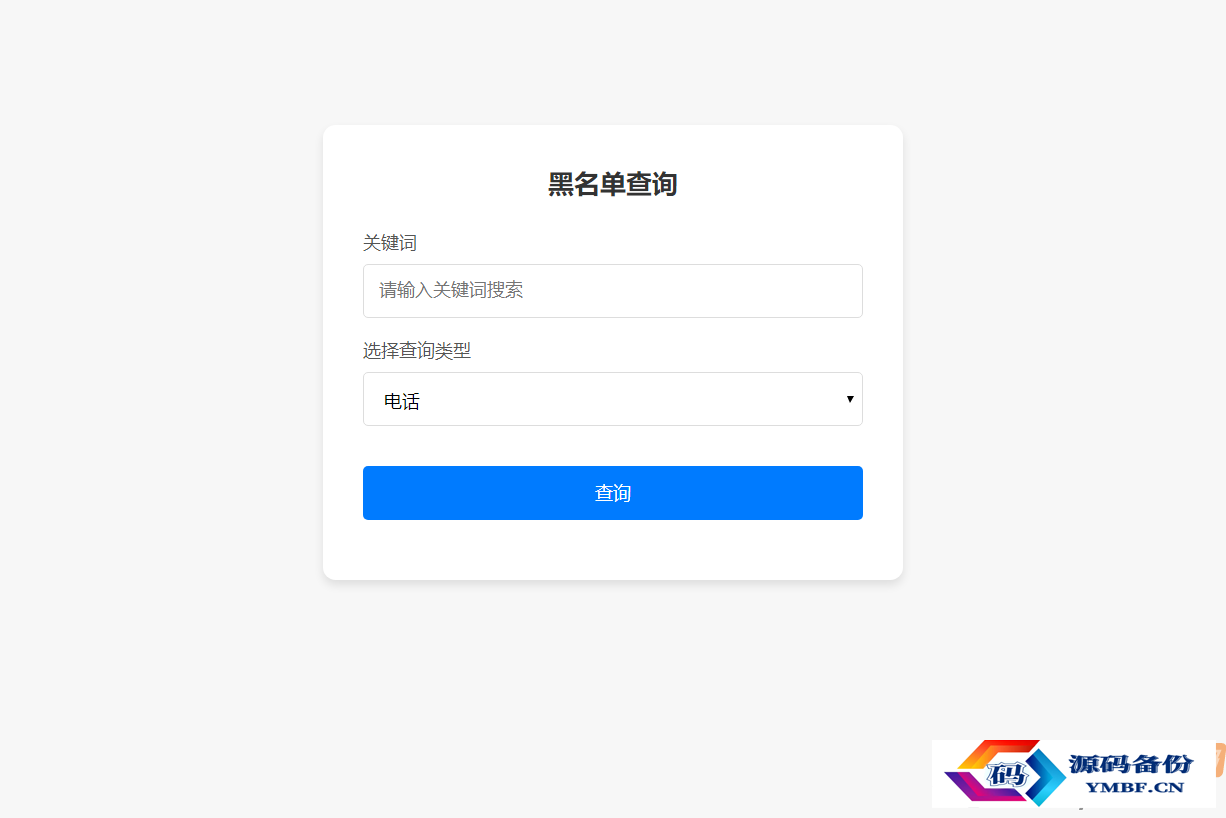
Task: Click the left edge of the blue 查询 button
Action: coord(371,493)
